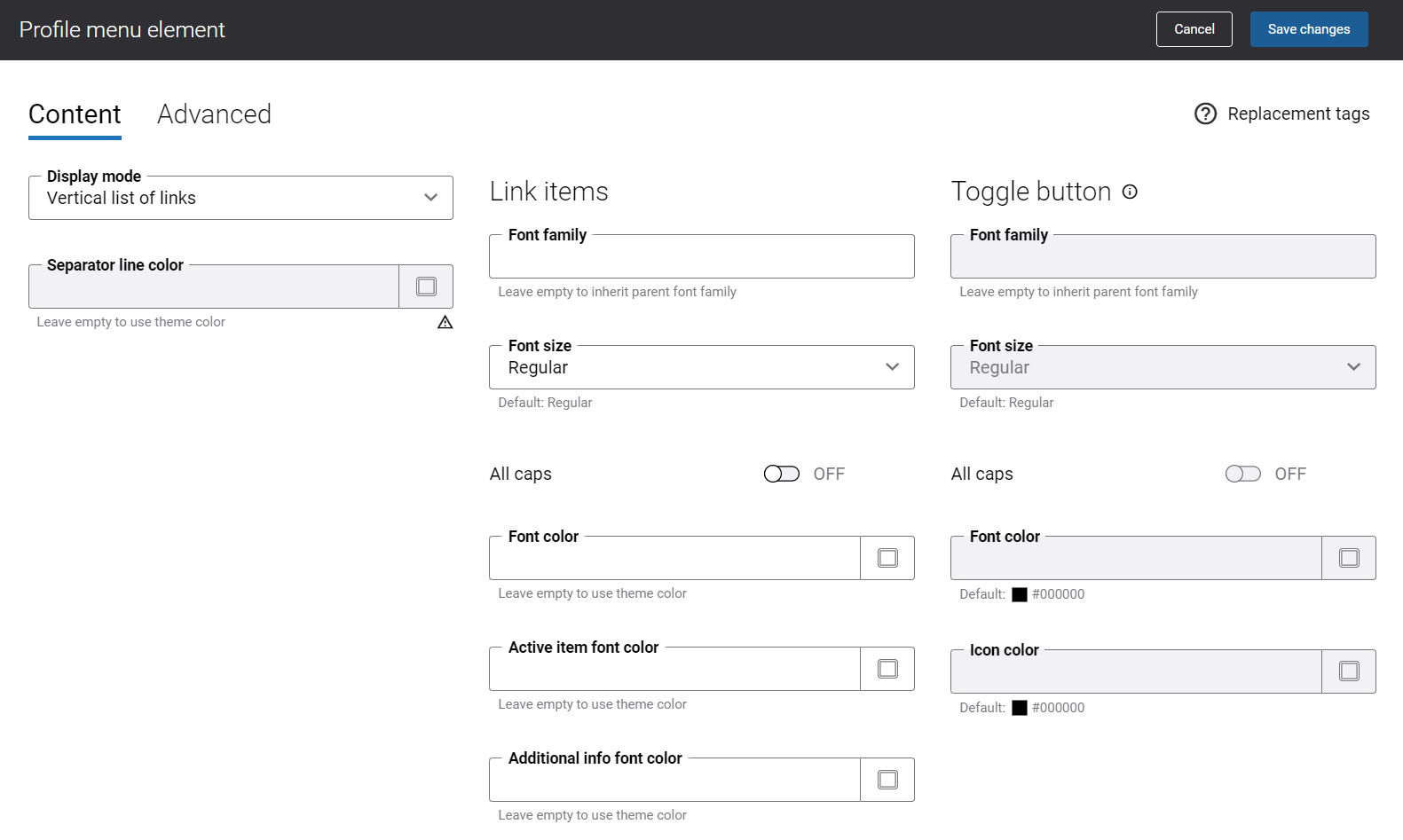Screen dimensions: 1403x840
Task: Expand the Display mode dropdown
Action: 240,198
